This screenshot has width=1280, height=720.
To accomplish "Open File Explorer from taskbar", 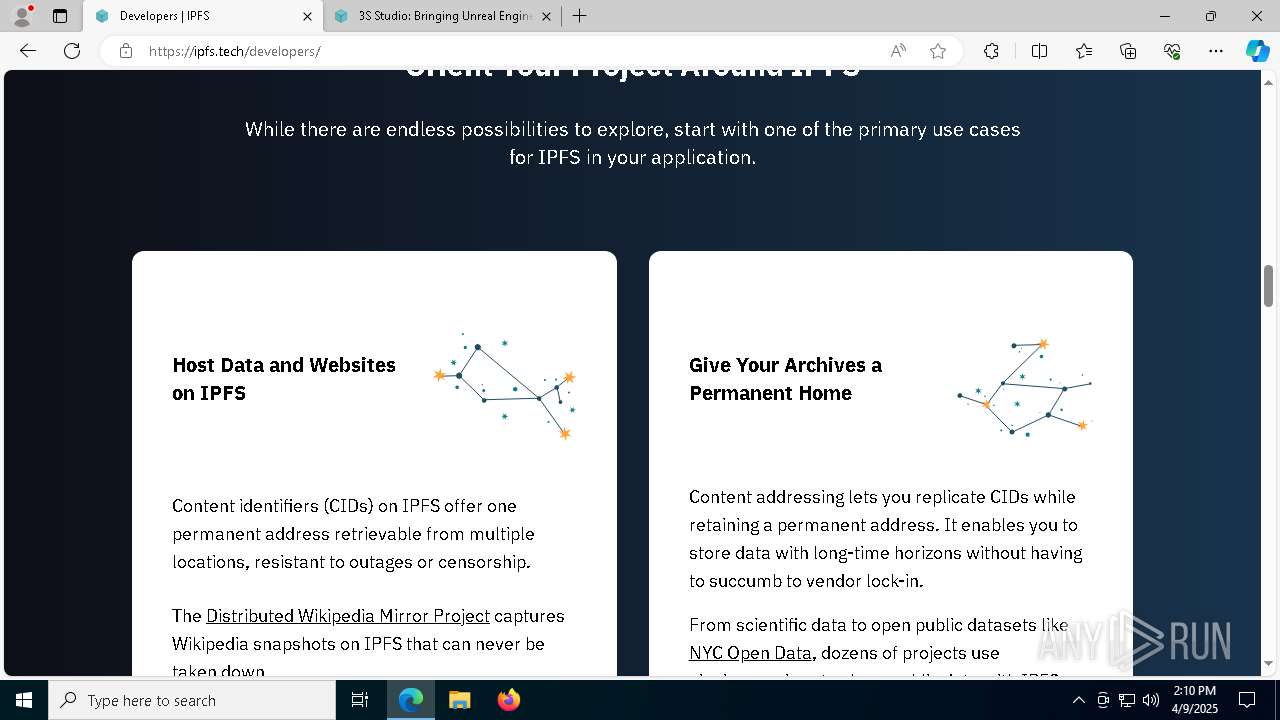I will click(459, 700).
